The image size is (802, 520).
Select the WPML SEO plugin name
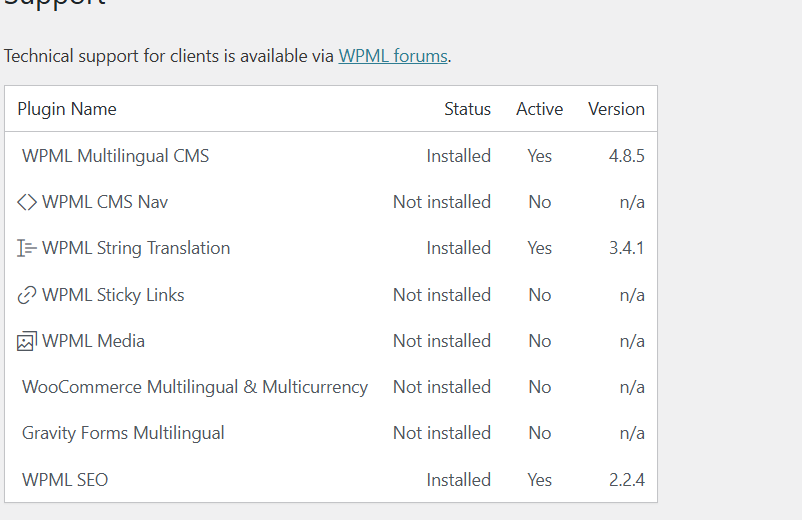point(65,480)
